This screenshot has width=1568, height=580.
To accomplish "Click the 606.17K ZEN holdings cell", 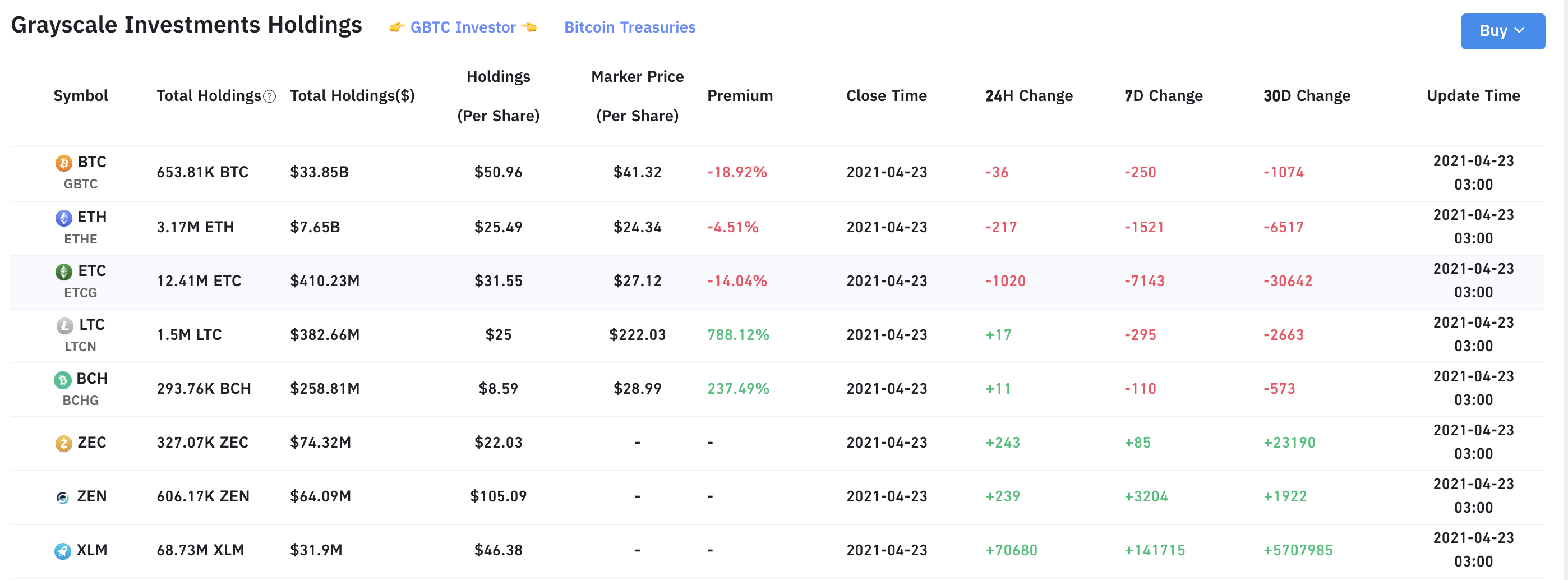I will [x=204, y=496].
